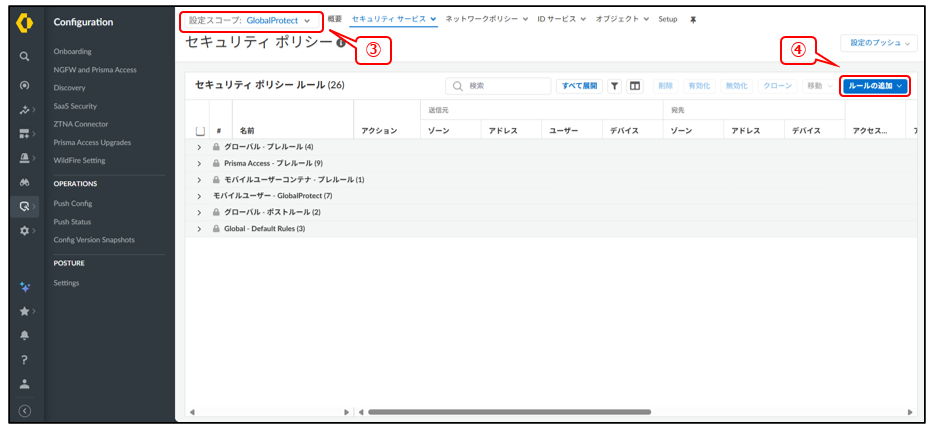Open the column layout icon
The height and width of the screenshot is (430, 936).
[635, 87]
